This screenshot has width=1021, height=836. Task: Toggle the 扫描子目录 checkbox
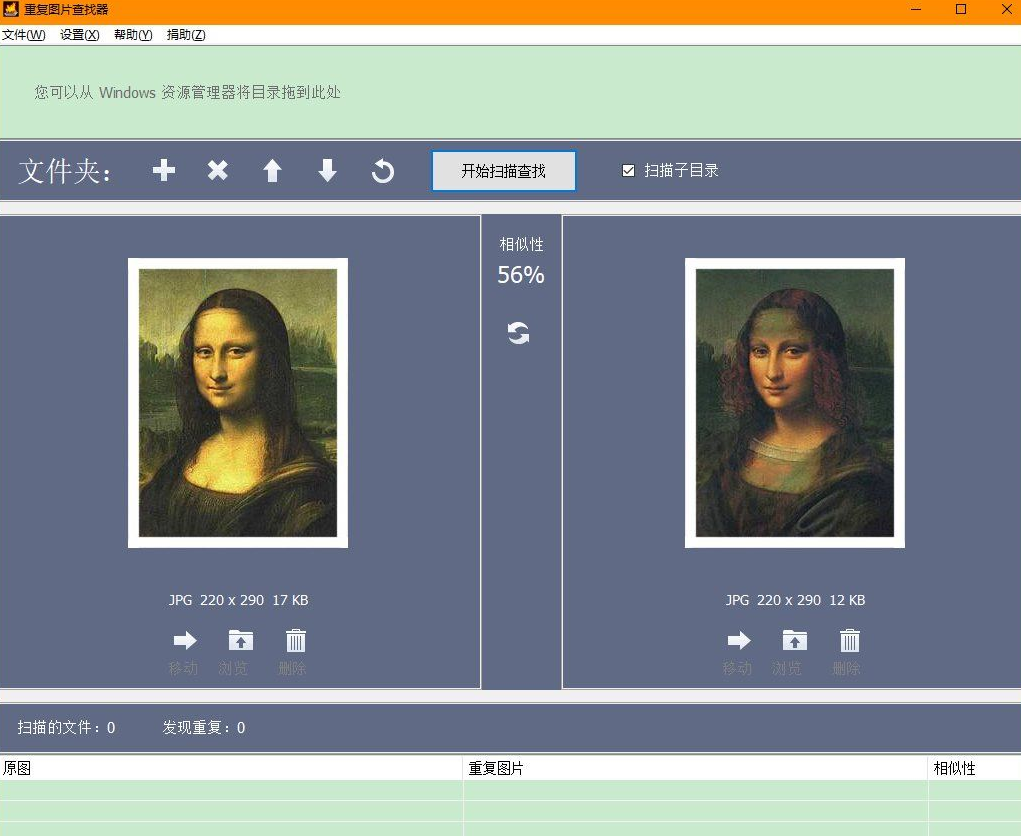tap(629, 171)
